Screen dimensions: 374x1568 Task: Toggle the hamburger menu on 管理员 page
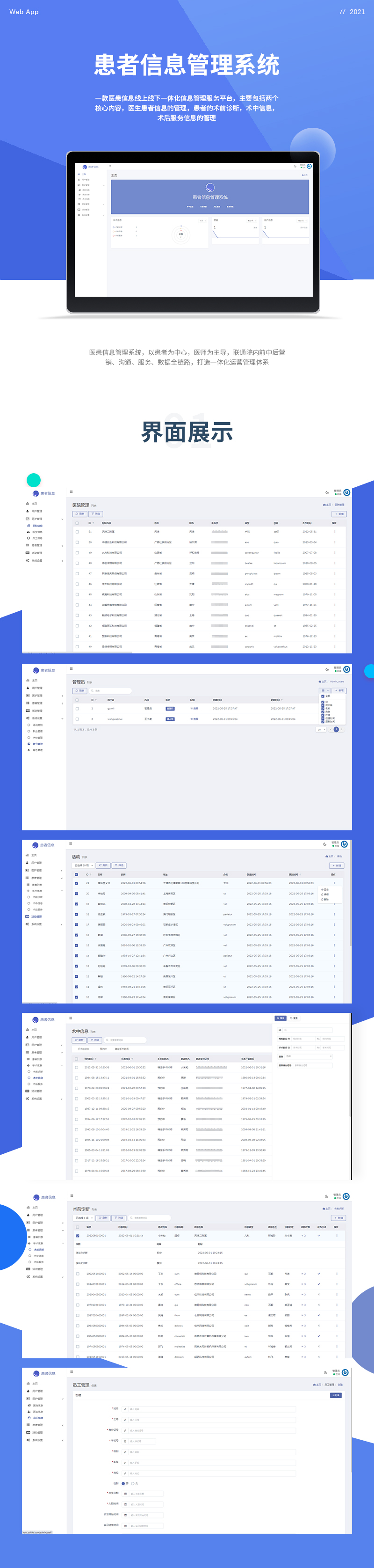click(71, 668)
